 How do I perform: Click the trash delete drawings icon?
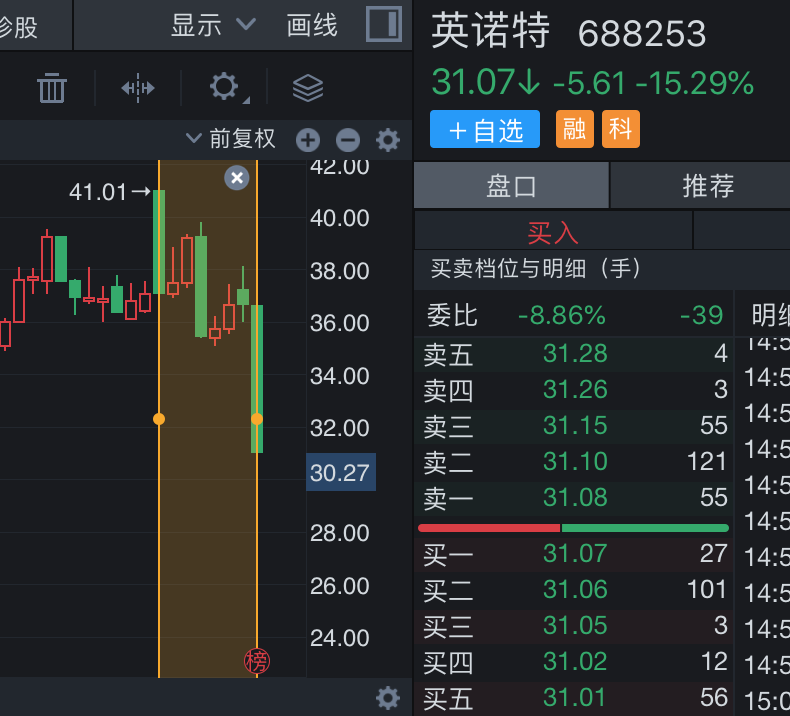pos(52,88)
